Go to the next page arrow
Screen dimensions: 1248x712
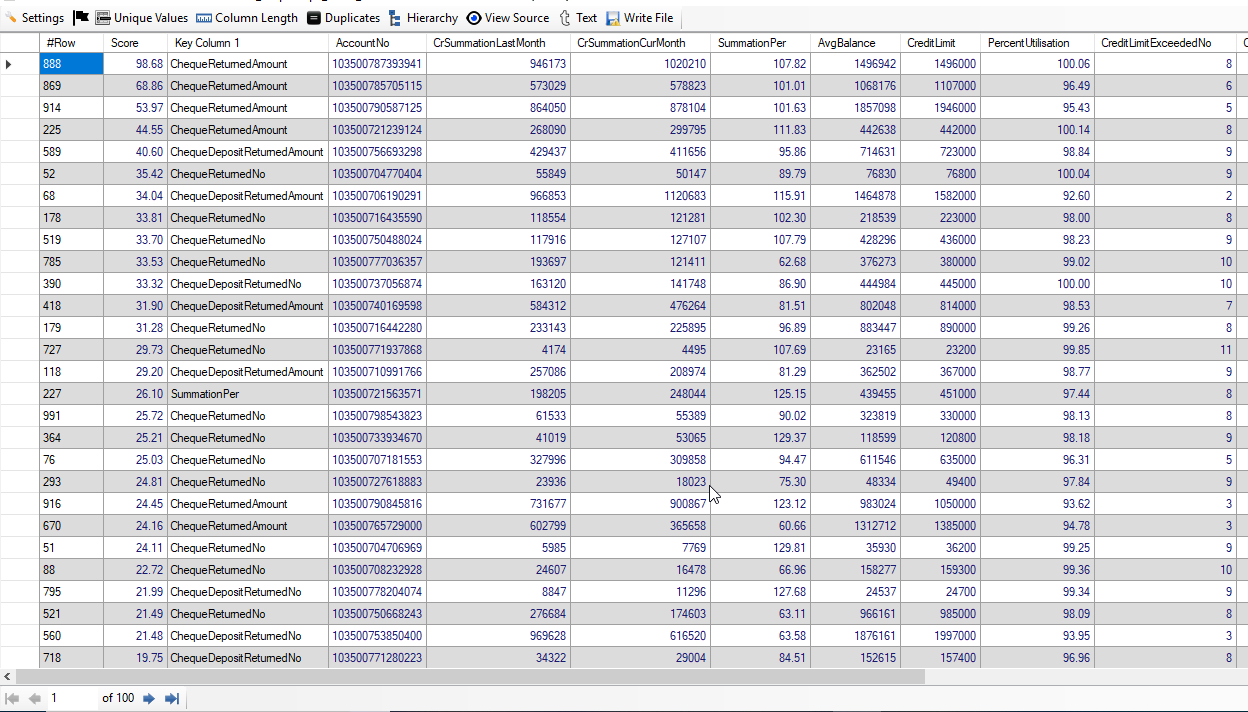click(x=149, y=699)
